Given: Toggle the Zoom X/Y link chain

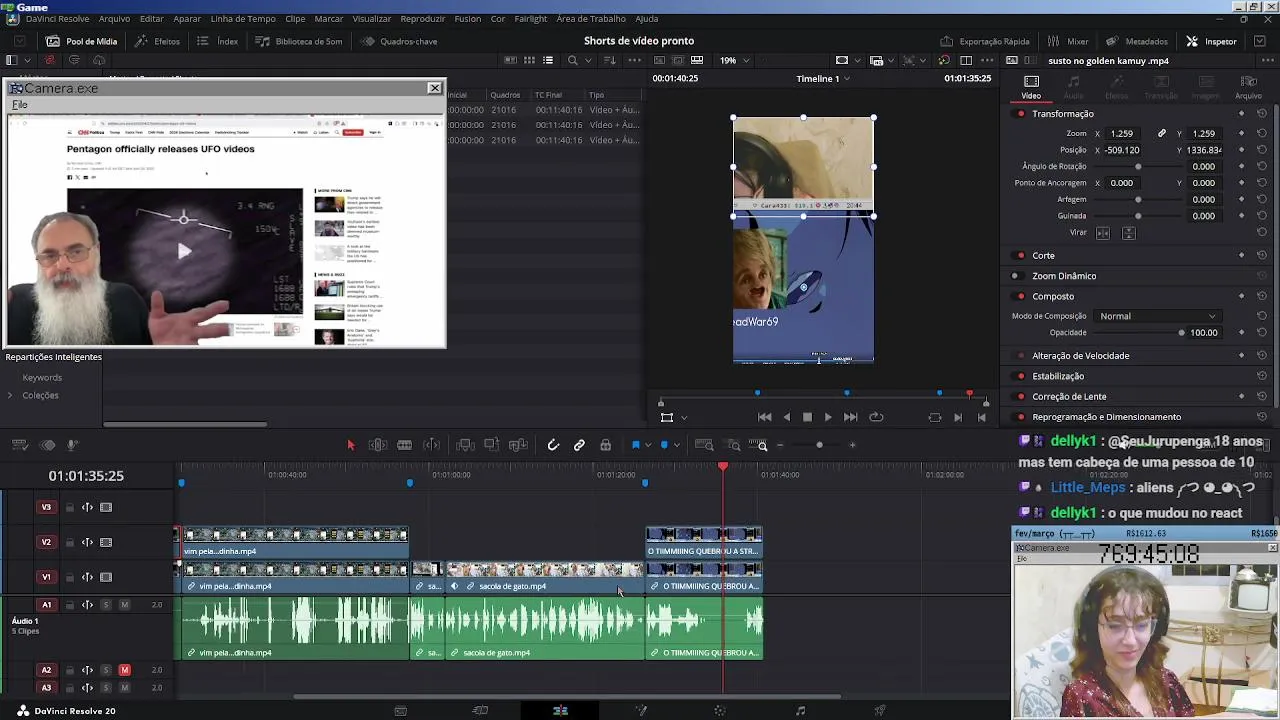Looking at the screenshot, I should (1162, 133).
